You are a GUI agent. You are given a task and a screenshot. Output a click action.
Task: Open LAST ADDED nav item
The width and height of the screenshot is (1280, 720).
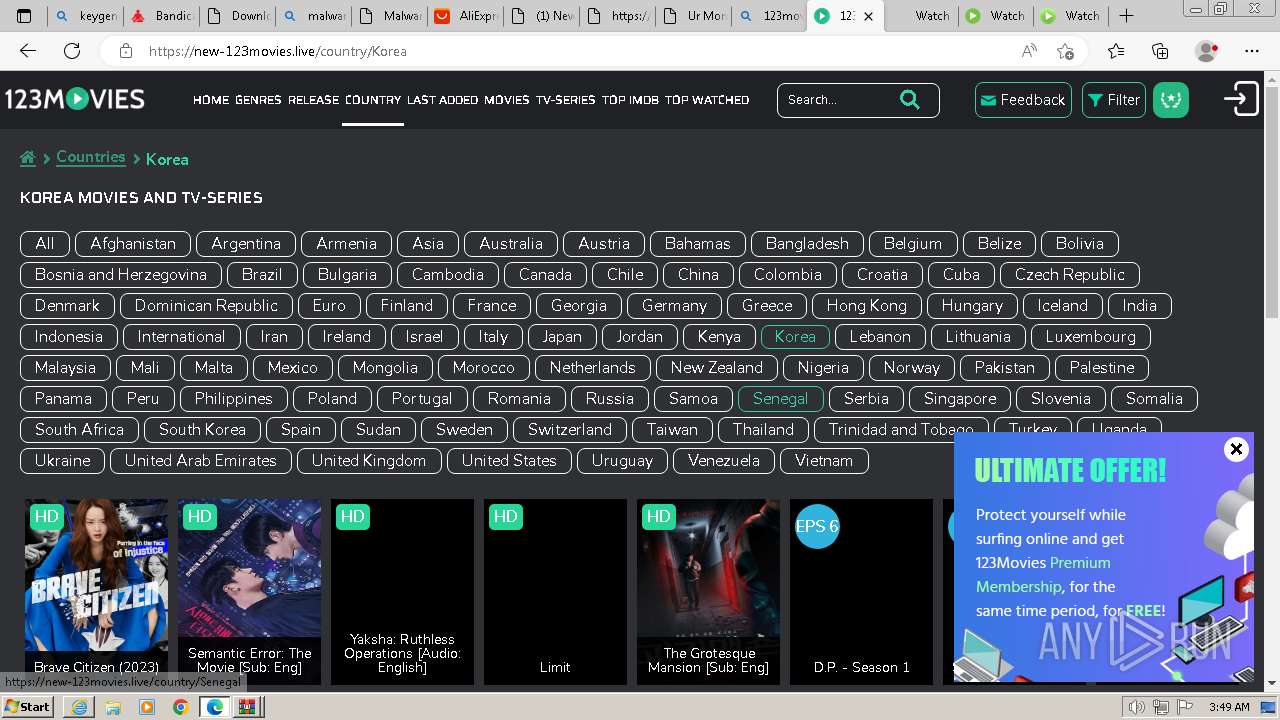(442, 100)
